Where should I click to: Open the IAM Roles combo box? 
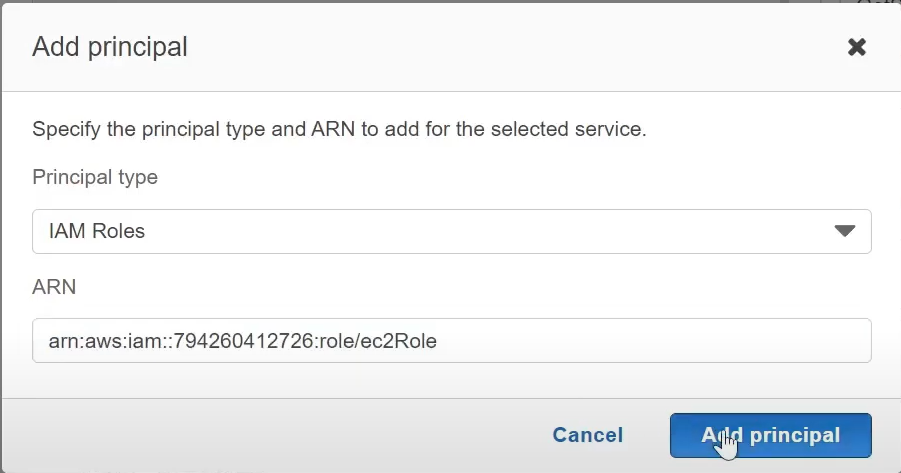[x=452, y=231]
